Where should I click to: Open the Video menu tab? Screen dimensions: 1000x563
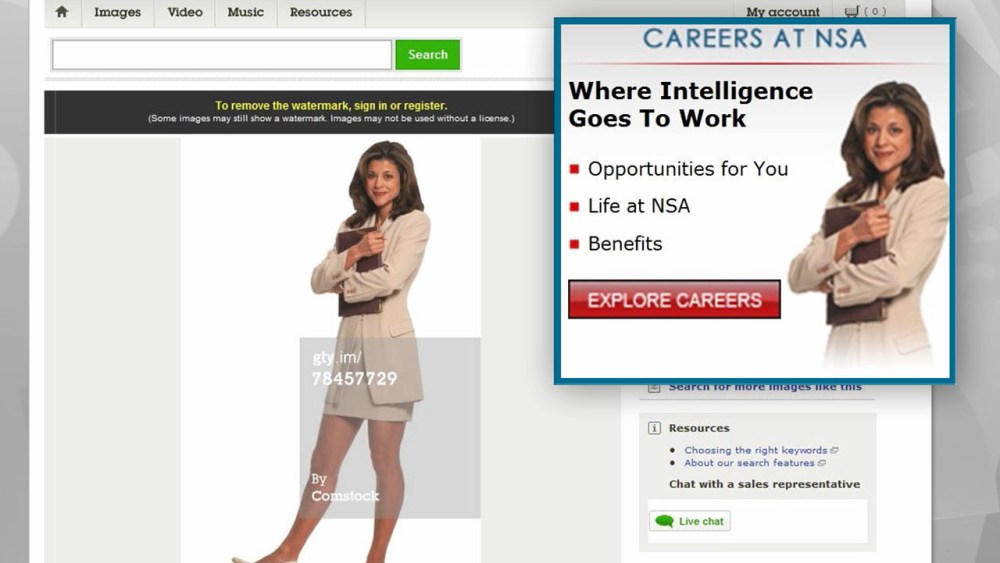pyautogui.click(x=185, y=12)
